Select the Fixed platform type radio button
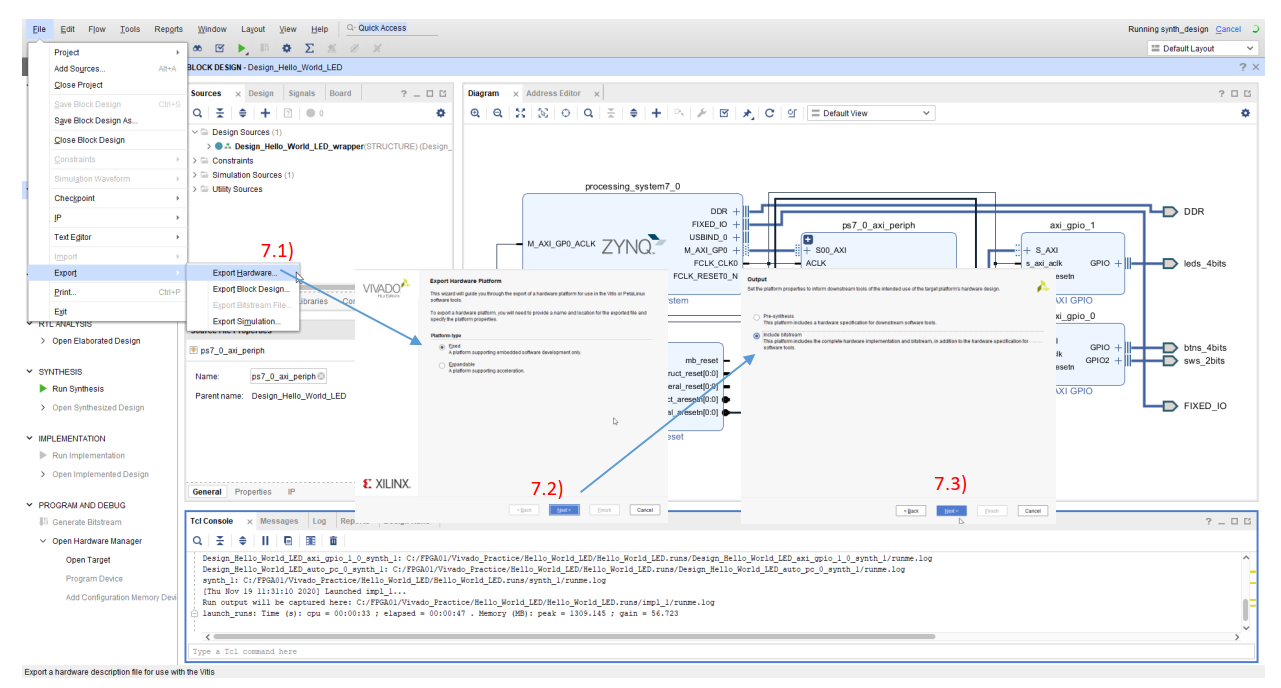Screen dimensions: 1281x688 [443, 347]
